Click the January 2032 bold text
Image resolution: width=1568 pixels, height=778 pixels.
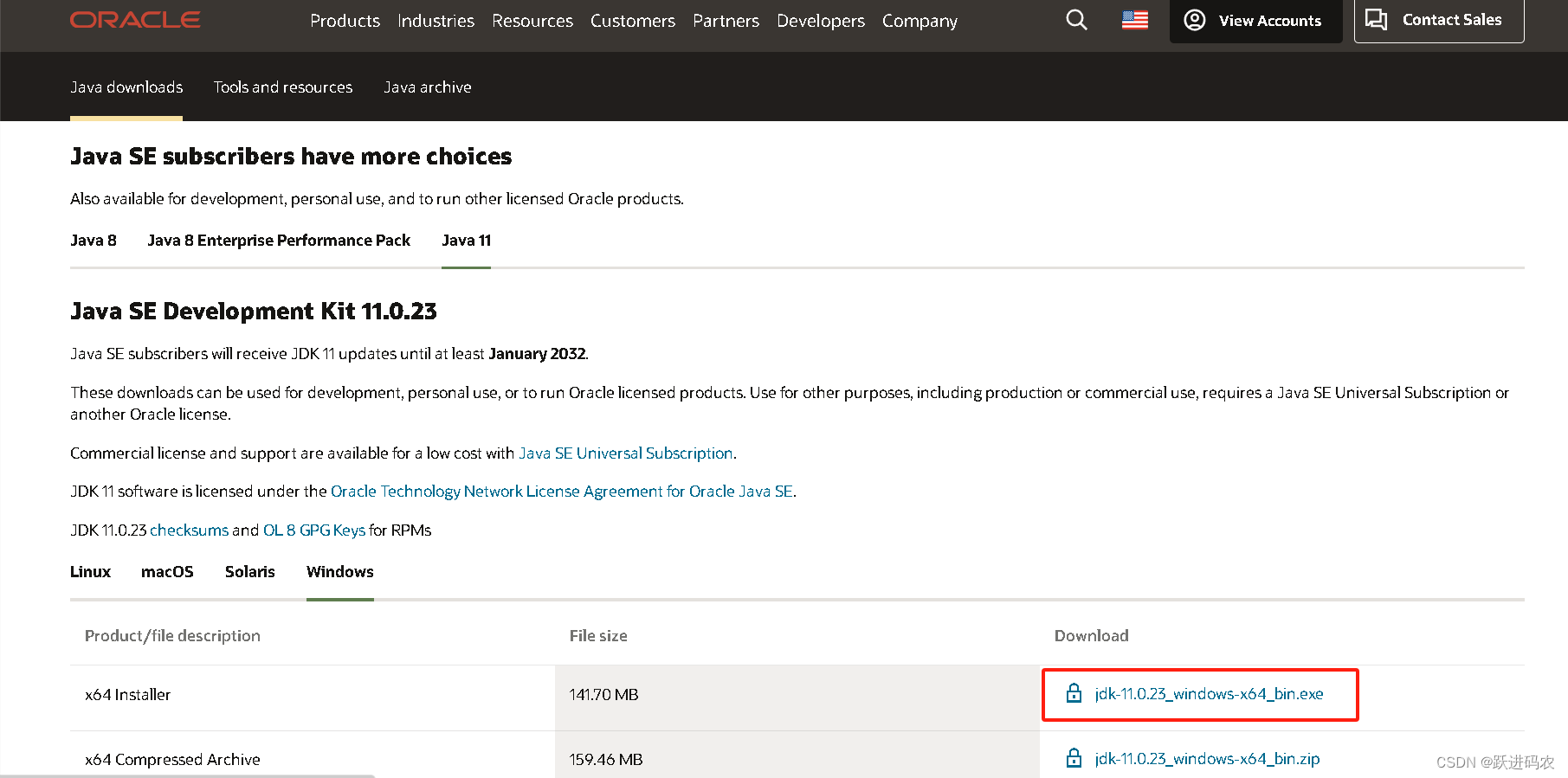pos(537,354)
